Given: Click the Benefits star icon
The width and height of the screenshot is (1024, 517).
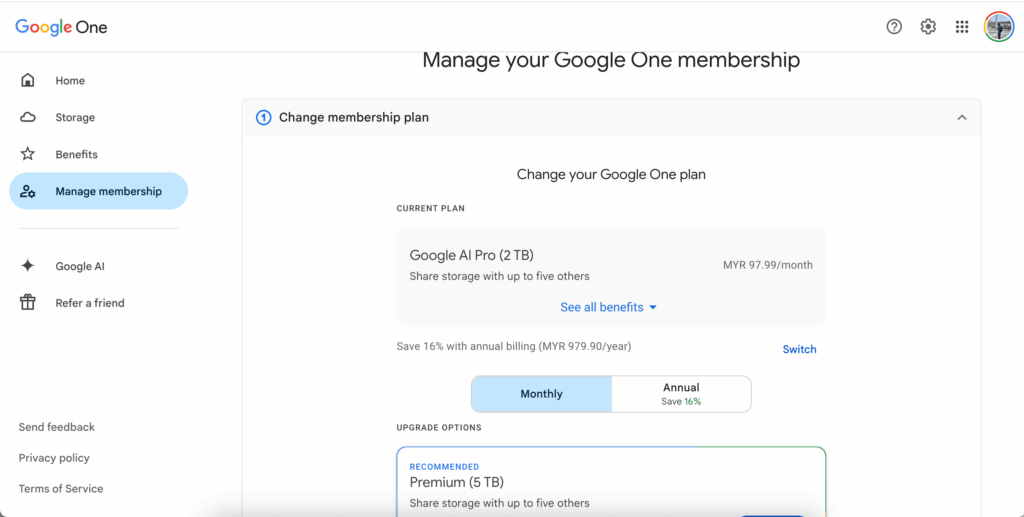Looking at the screenshot, I should pos(28,155).
